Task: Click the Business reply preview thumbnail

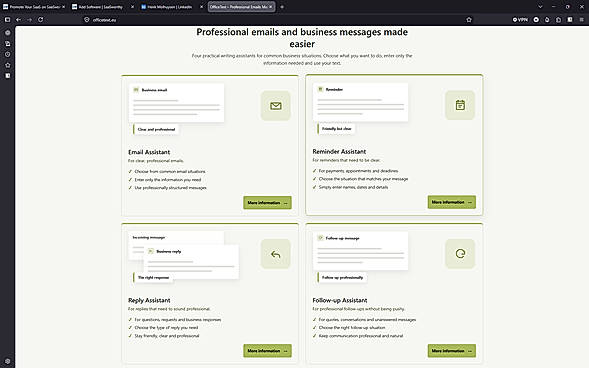Action: click(x=191, y=262)
